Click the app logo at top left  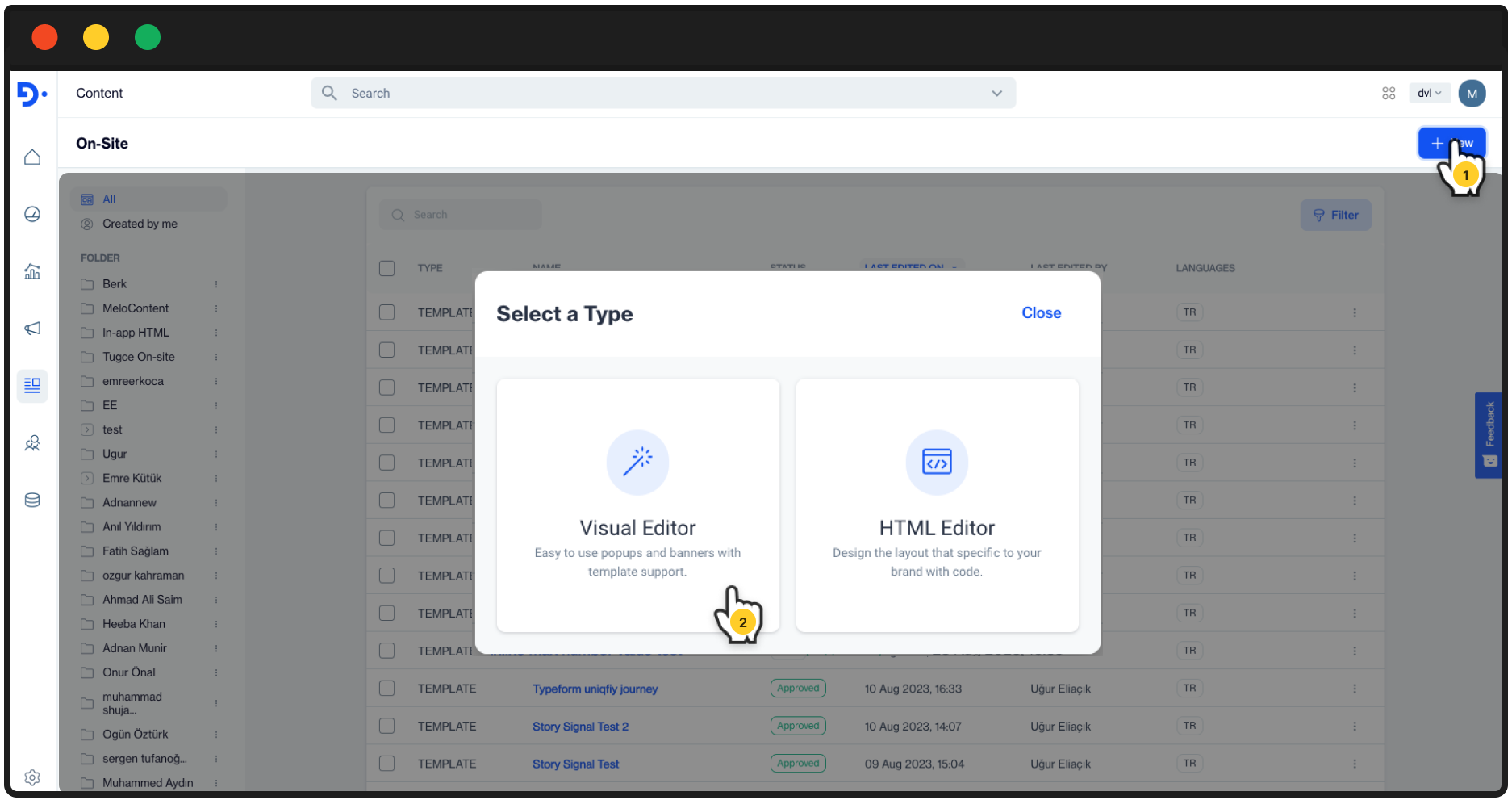tap(32, 94)
